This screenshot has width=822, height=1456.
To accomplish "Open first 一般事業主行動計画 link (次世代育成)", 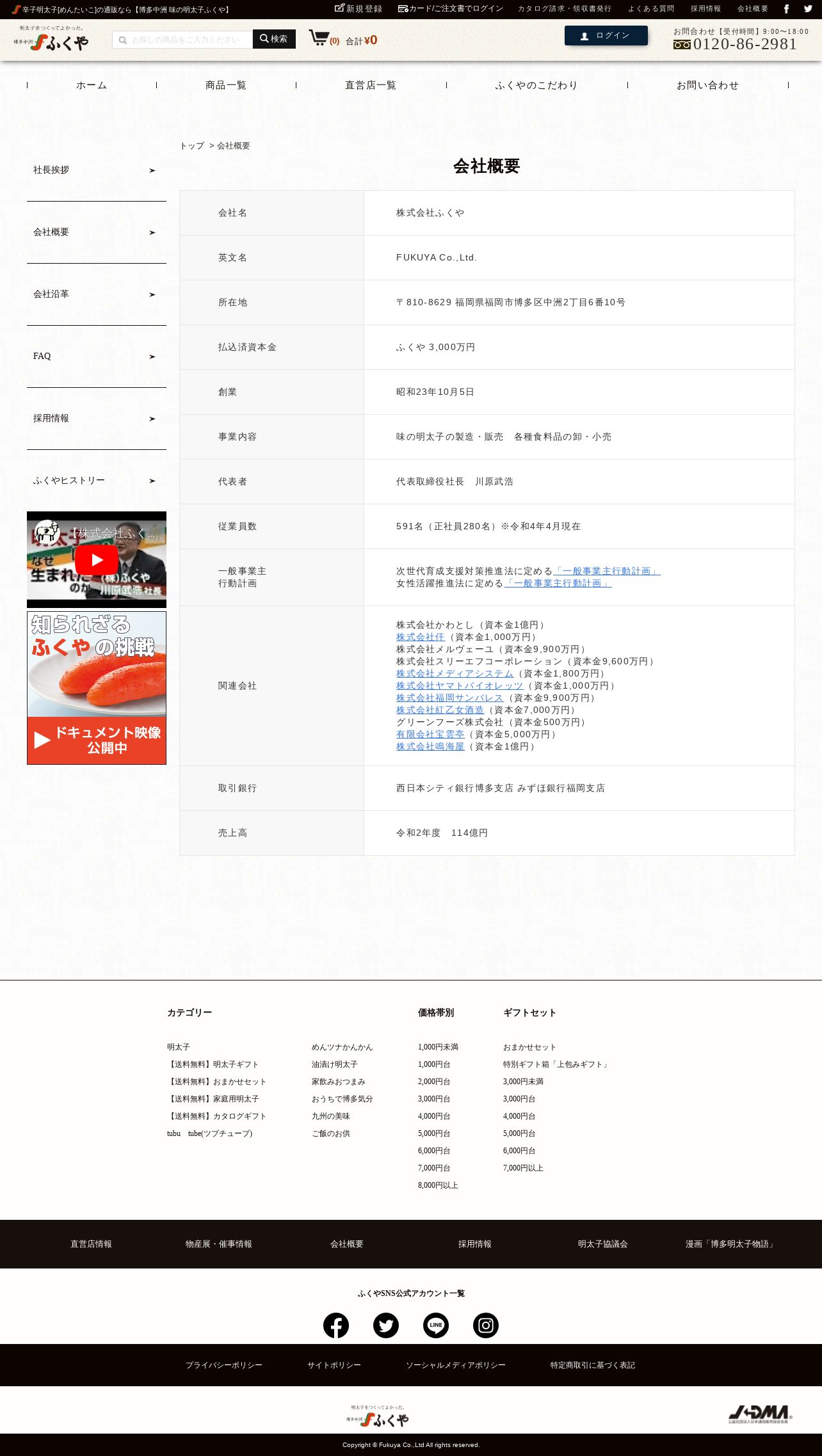I will click(607, 571).
